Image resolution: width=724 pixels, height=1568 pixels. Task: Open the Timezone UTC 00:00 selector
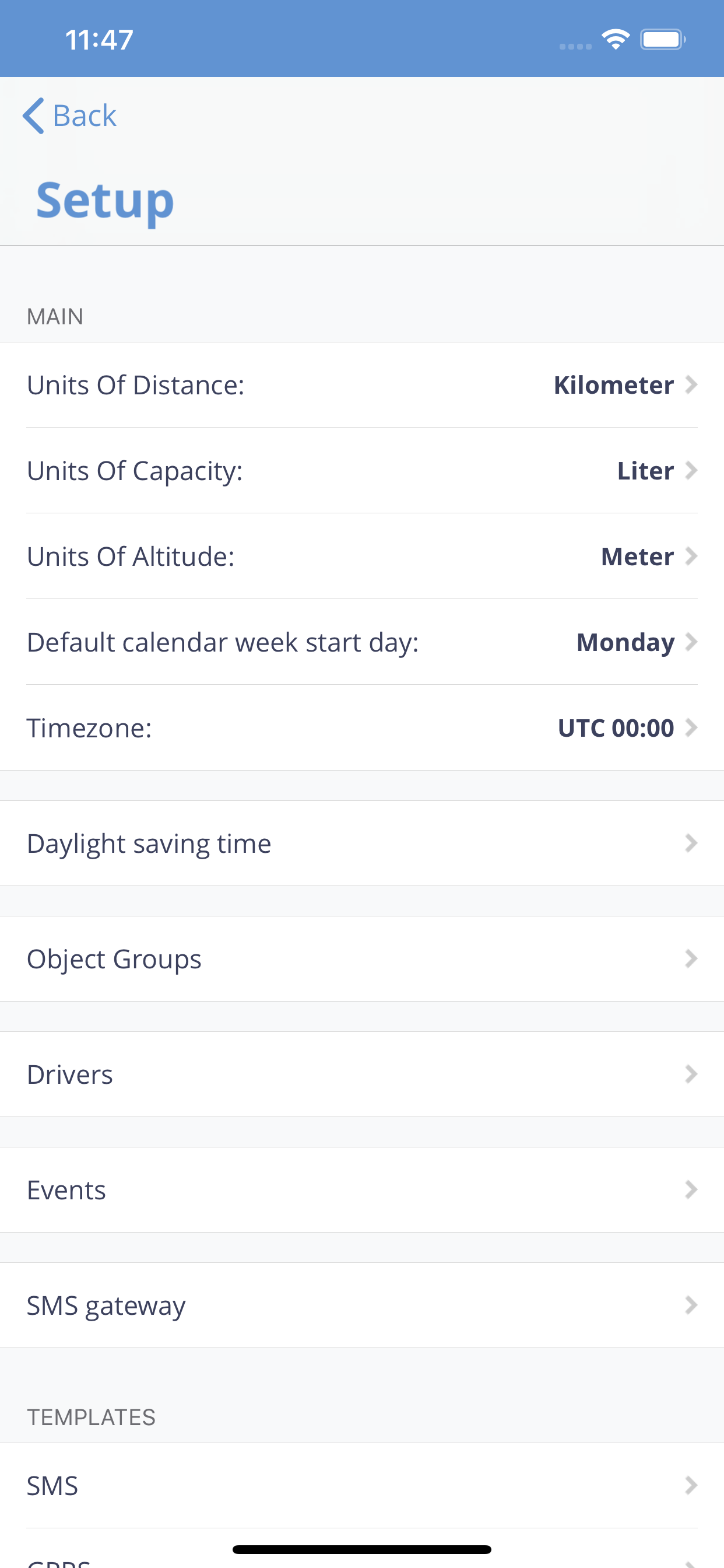362,728
